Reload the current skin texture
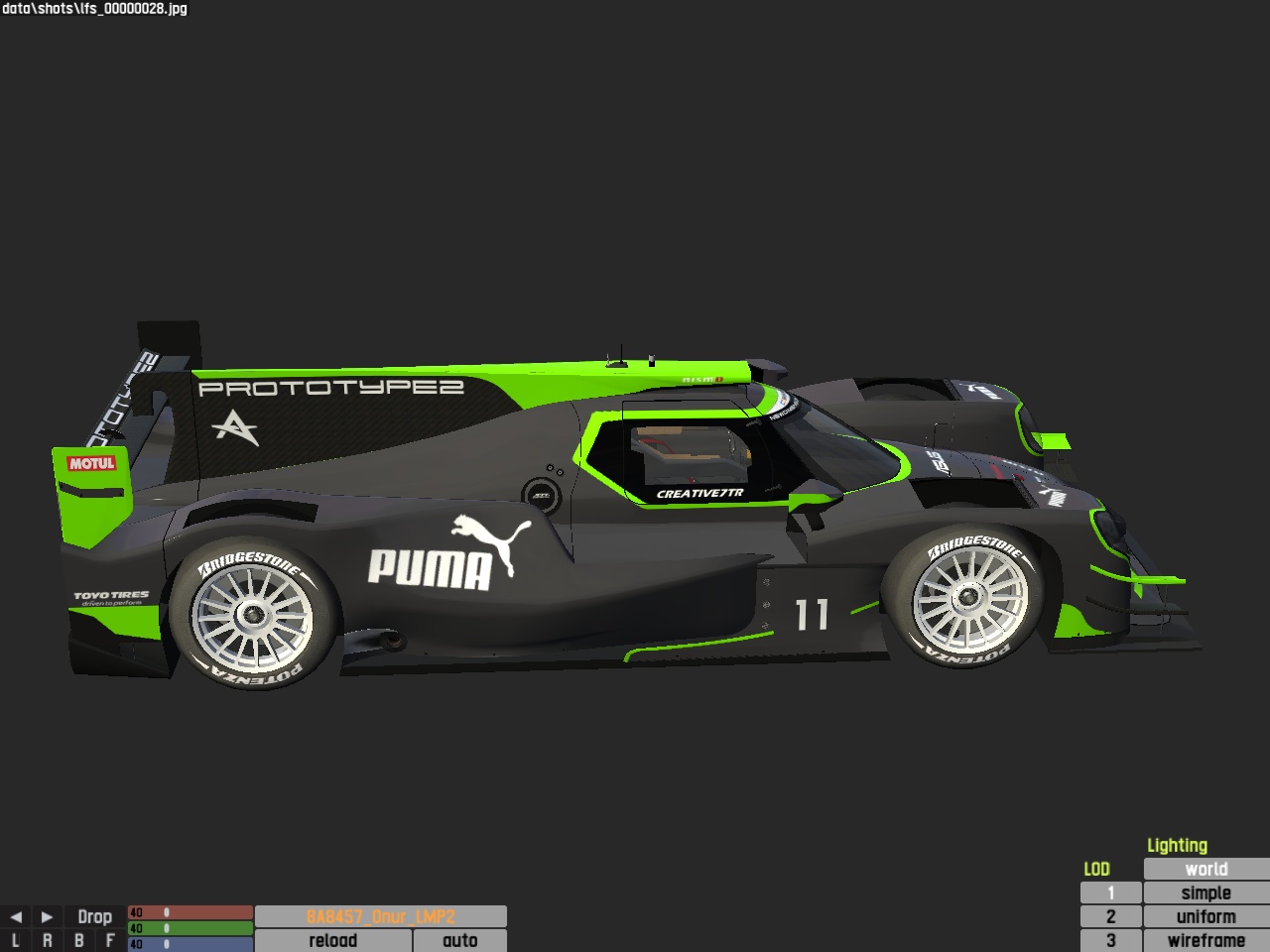Screen dimensions: 1270x952 pyautogui.click(x=333, y=940)
